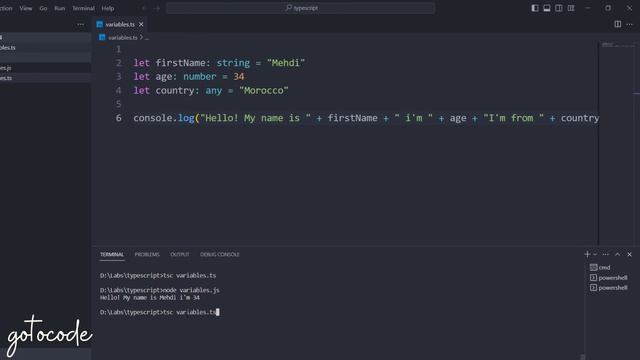Open the Help menu
Image resolution: width=640 pixels, height=360 pixels.
click(x=108, y=8)
